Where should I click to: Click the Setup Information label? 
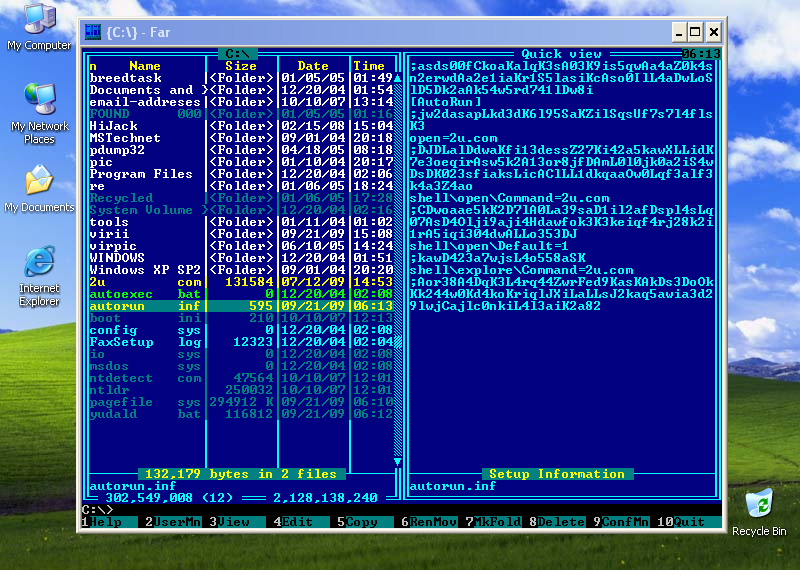(557, 474)
